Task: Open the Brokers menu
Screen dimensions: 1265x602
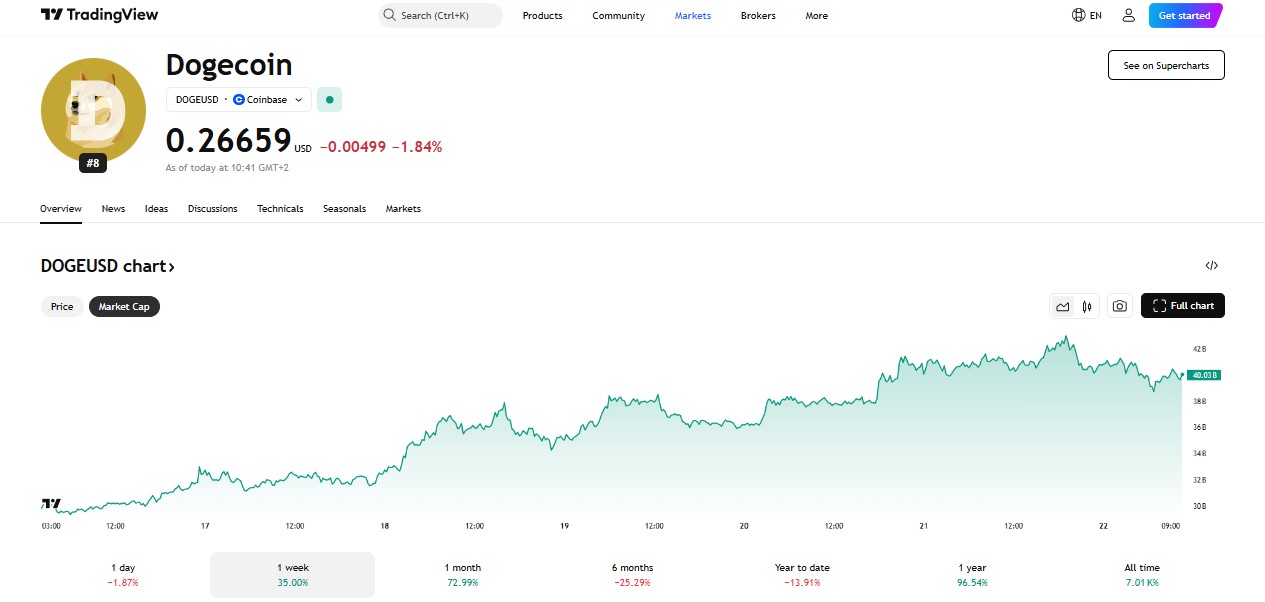Action: 758,15
